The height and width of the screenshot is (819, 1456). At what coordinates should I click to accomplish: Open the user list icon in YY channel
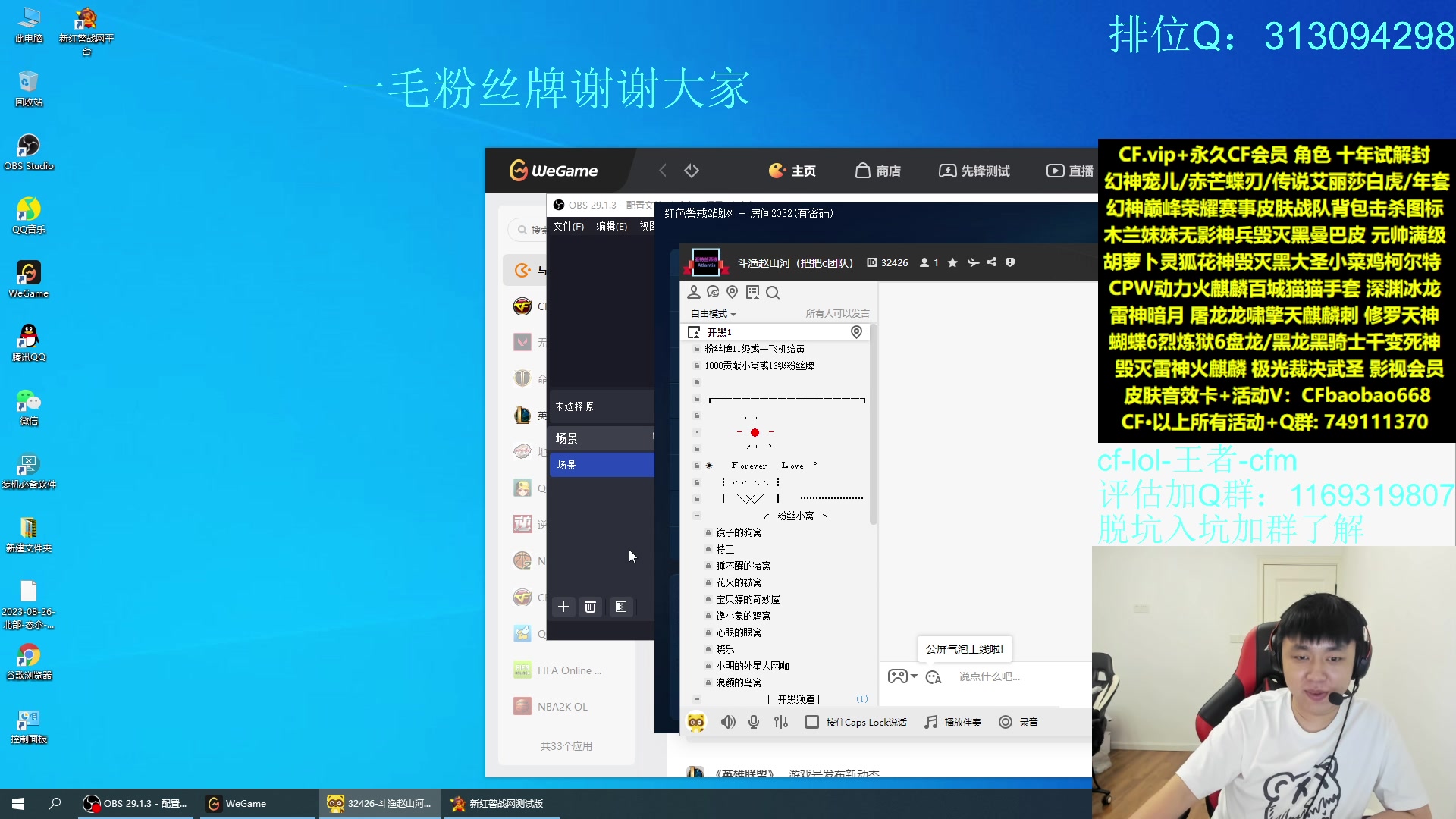pos(693,292)
